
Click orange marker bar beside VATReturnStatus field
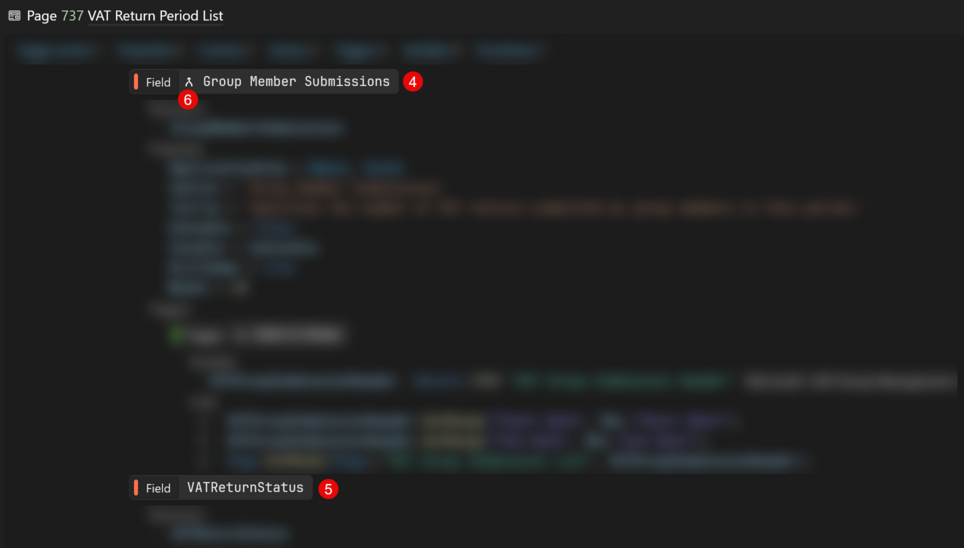click(x=136, y=488)
